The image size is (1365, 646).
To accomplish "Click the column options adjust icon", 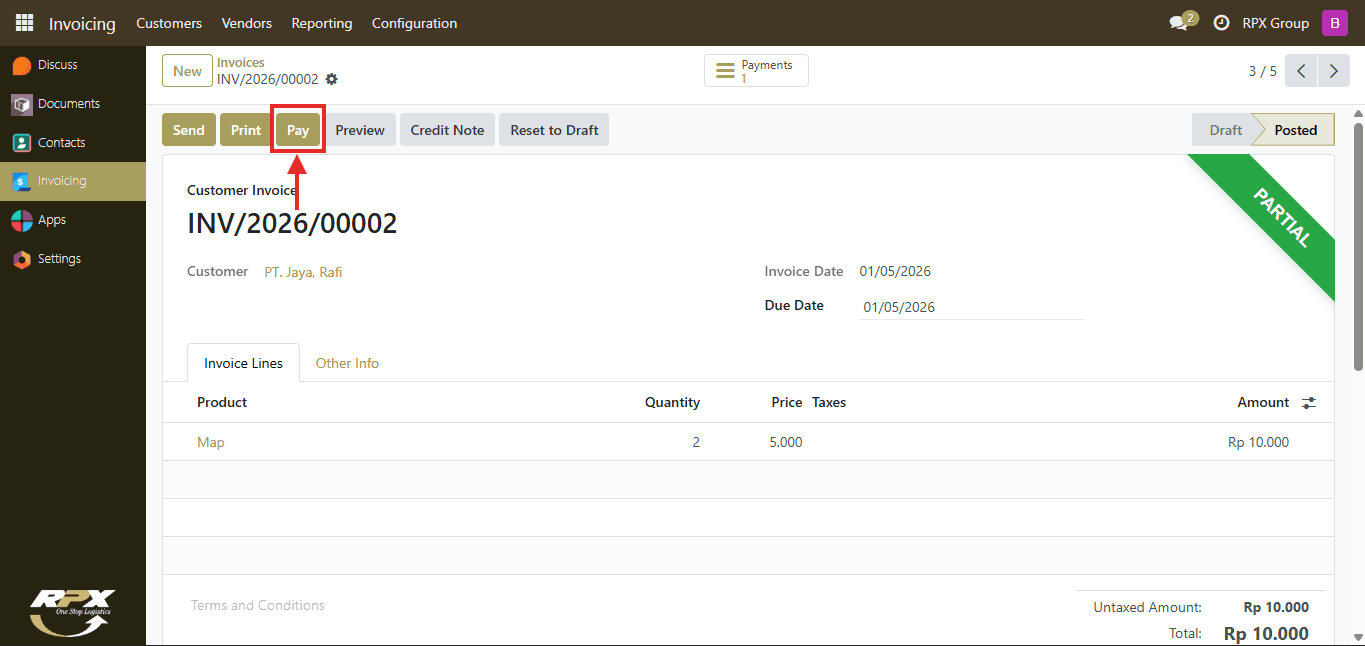I will coord(1309,403).
